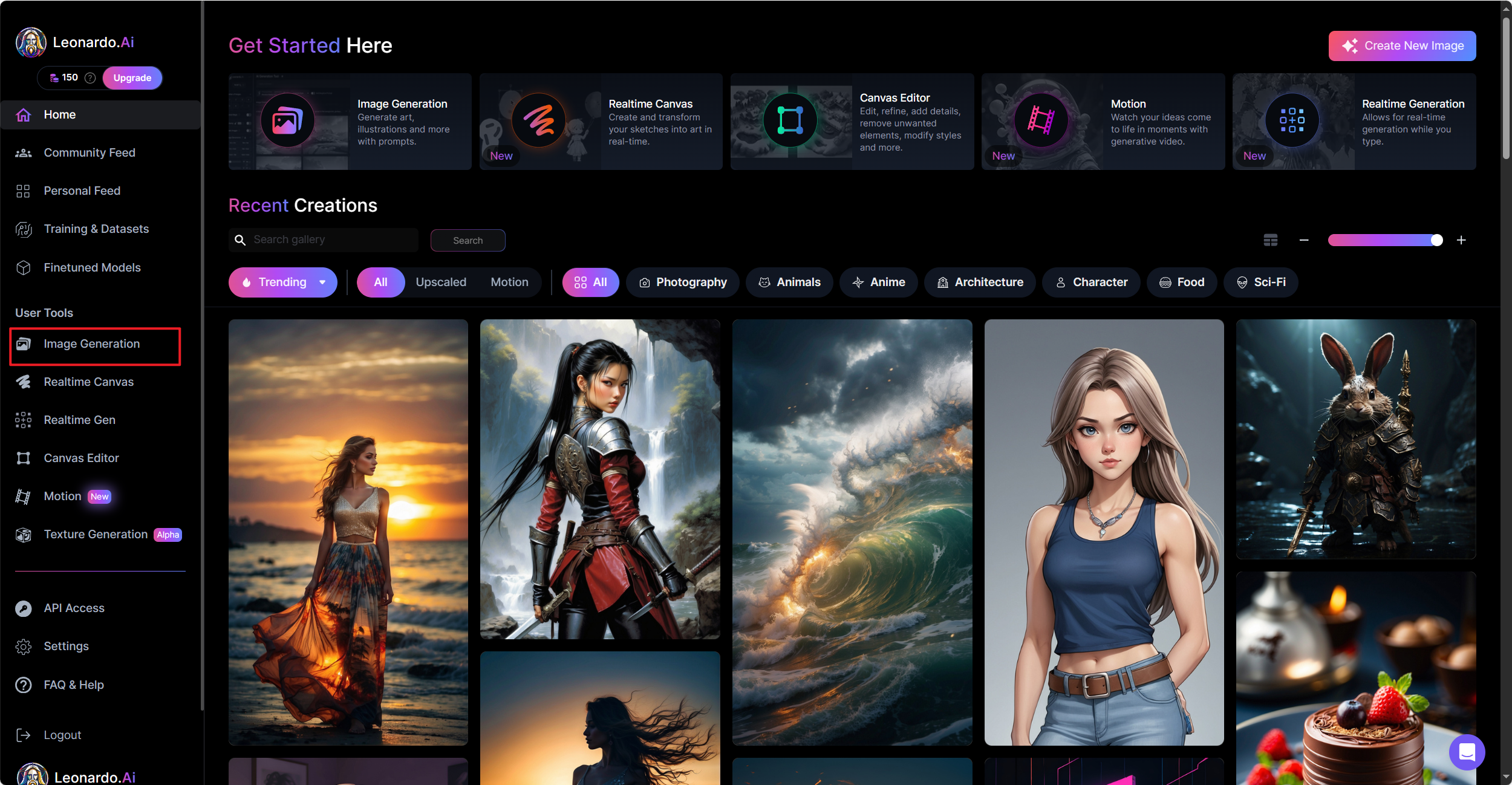Open the silhouette woman sunset image
The image size is (1512, 785).
600,718
